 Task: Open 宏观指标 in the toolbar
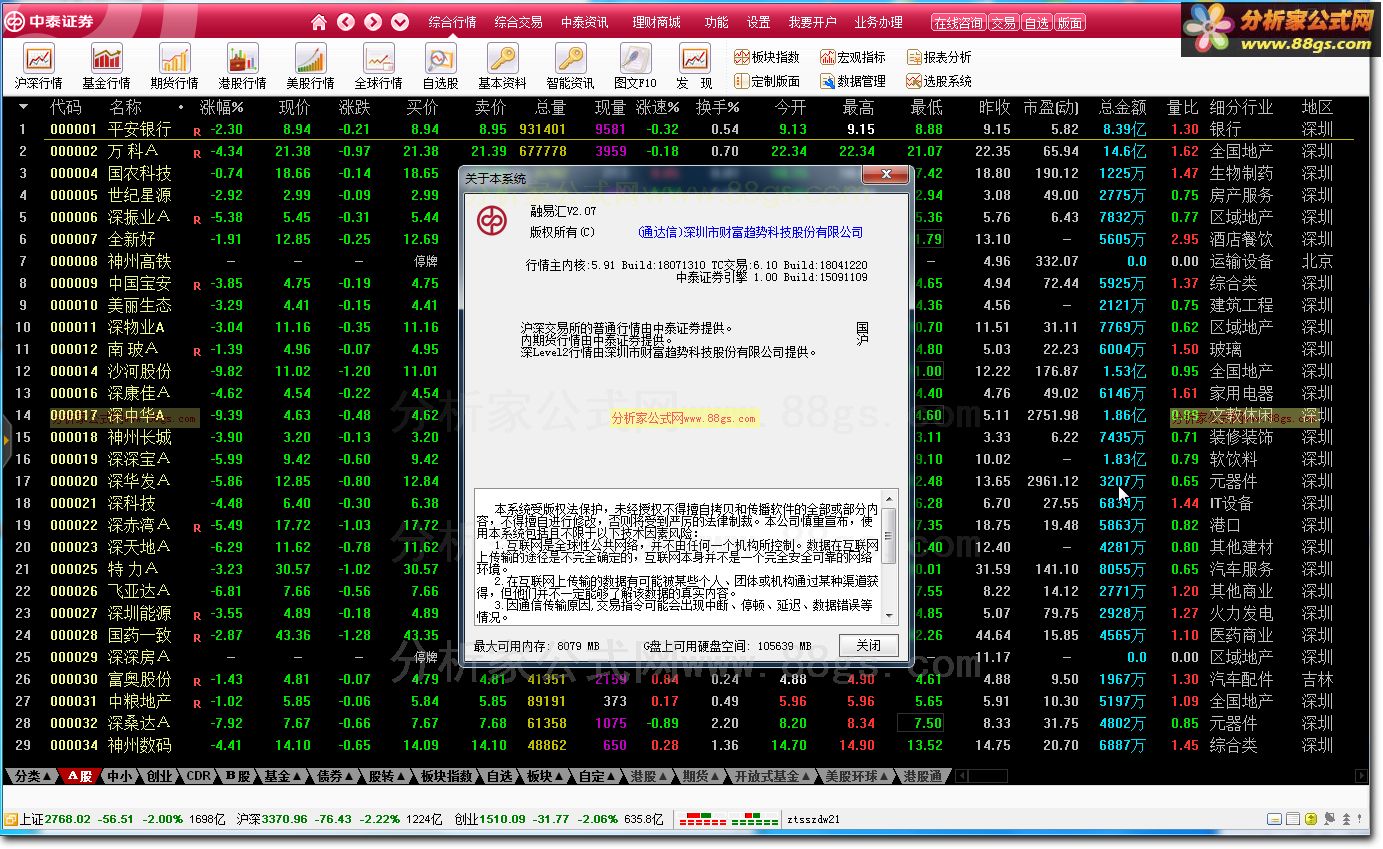853,57
